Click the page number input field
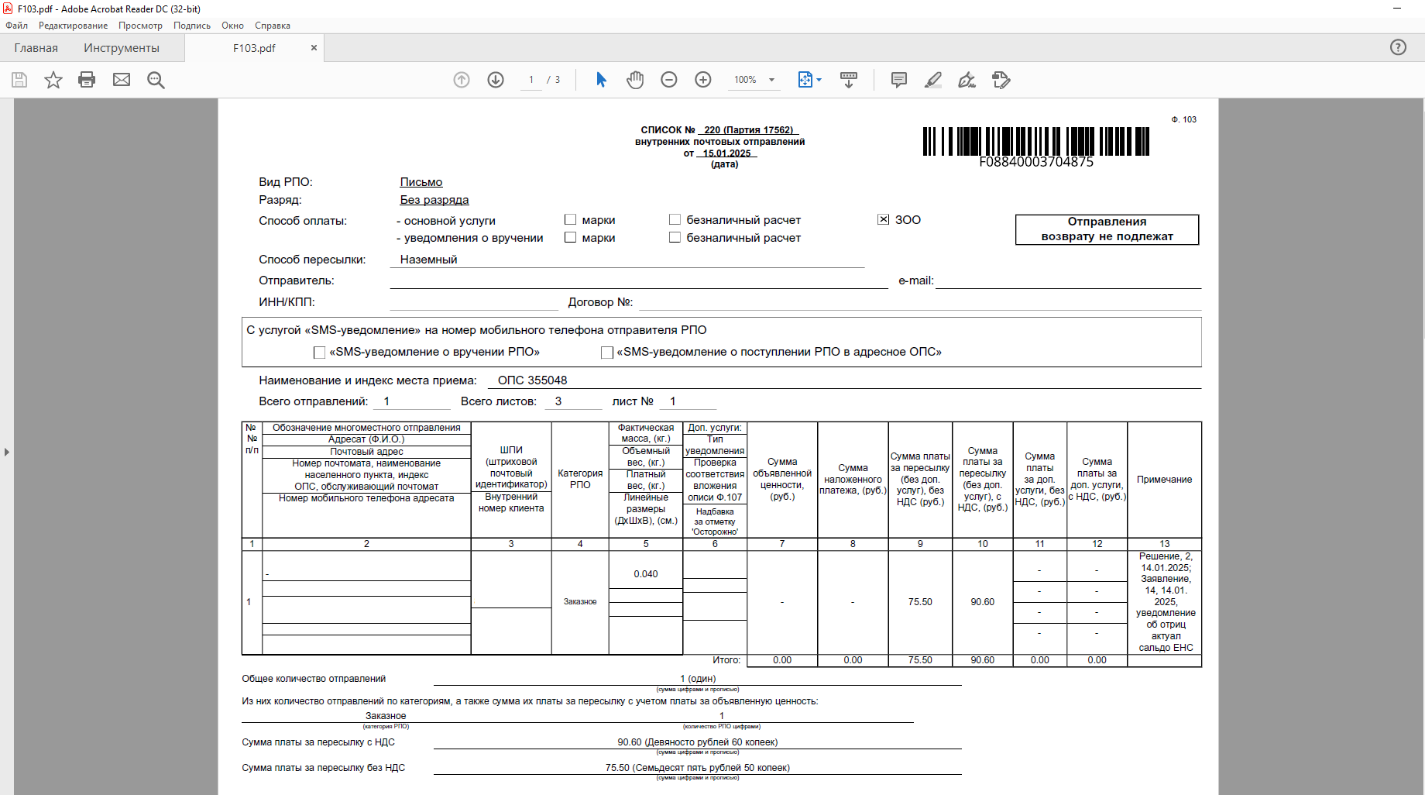Viewport: 1425px width, 795px height. (x=531, y=80)
